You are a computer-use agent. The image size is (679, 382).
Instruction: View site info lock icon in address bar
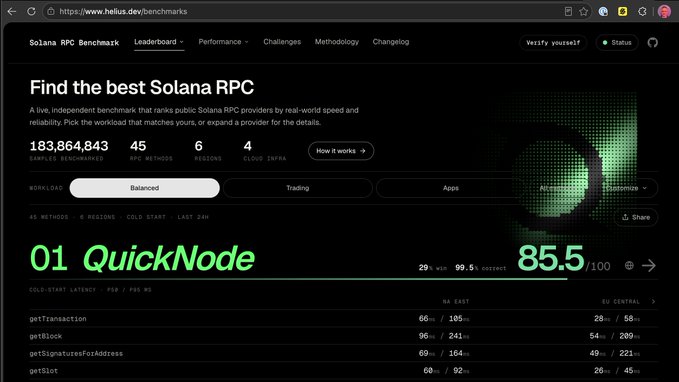click(51, 12)
